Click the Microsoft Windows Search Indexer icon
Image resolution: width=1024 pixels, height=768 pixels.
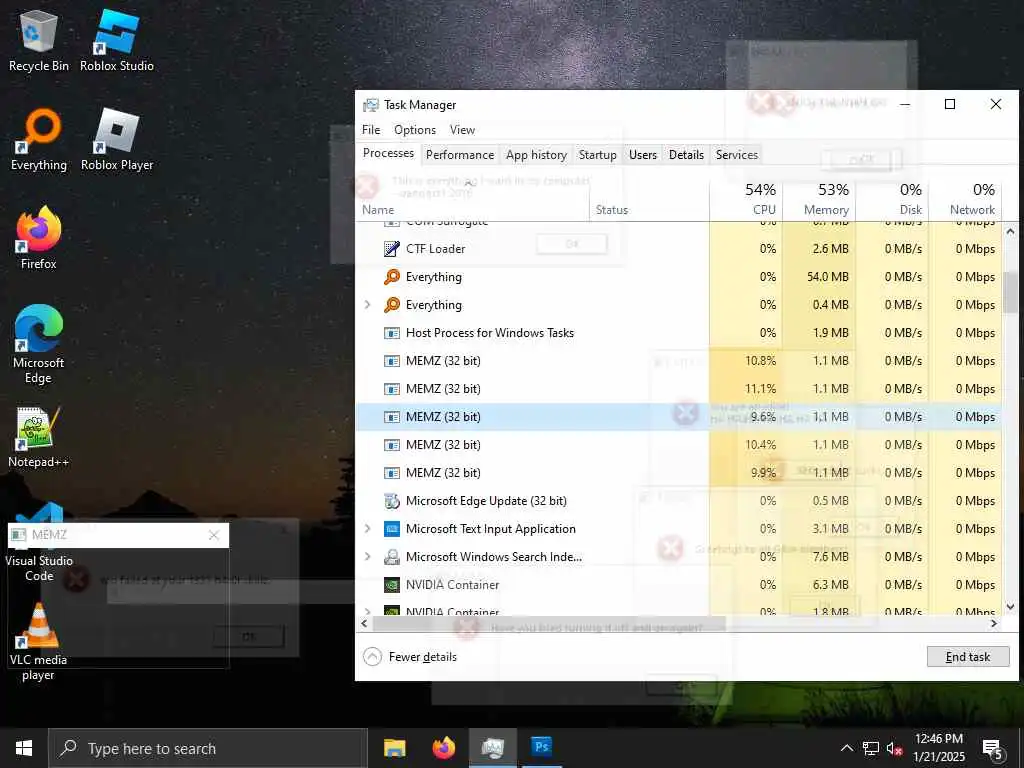click(x=392, y=557)
